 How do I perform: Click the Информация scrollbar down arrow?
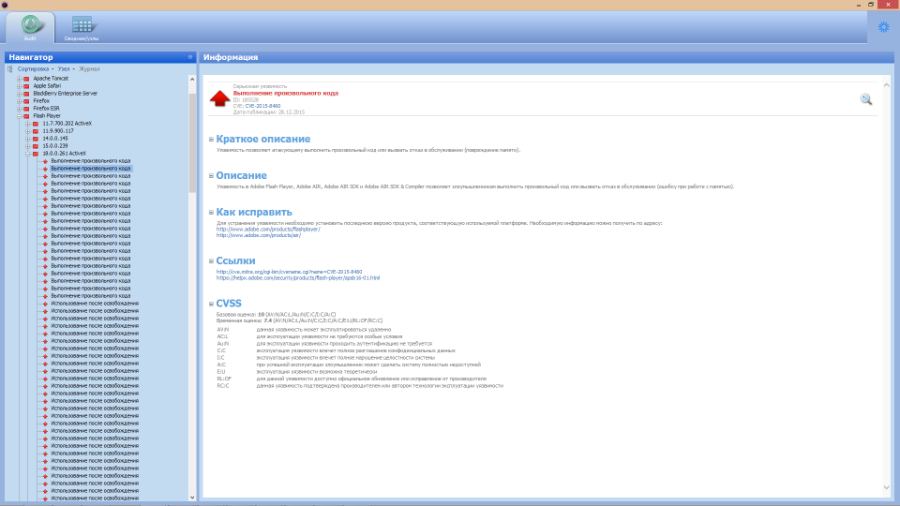886,488
